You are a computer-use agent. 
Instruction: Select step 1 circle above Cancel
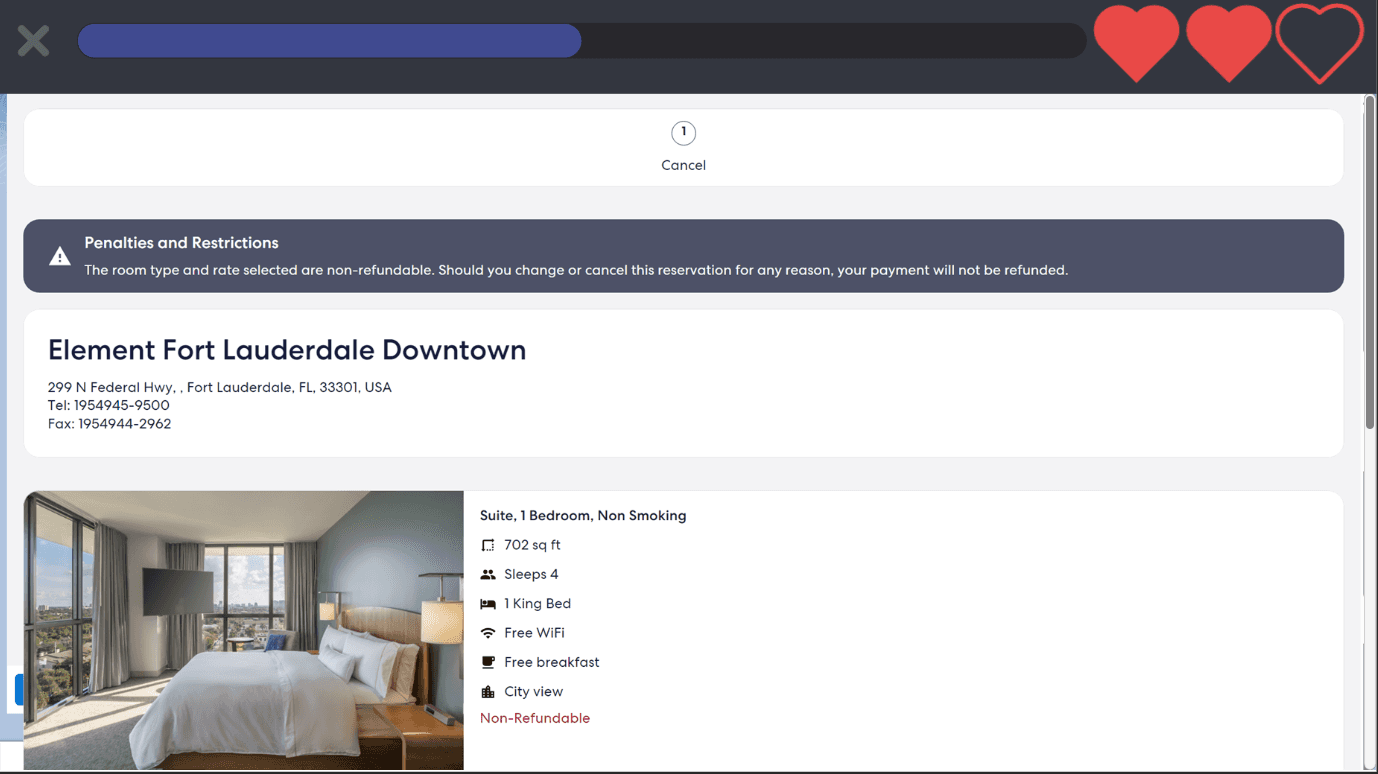(x=684, y=132)
